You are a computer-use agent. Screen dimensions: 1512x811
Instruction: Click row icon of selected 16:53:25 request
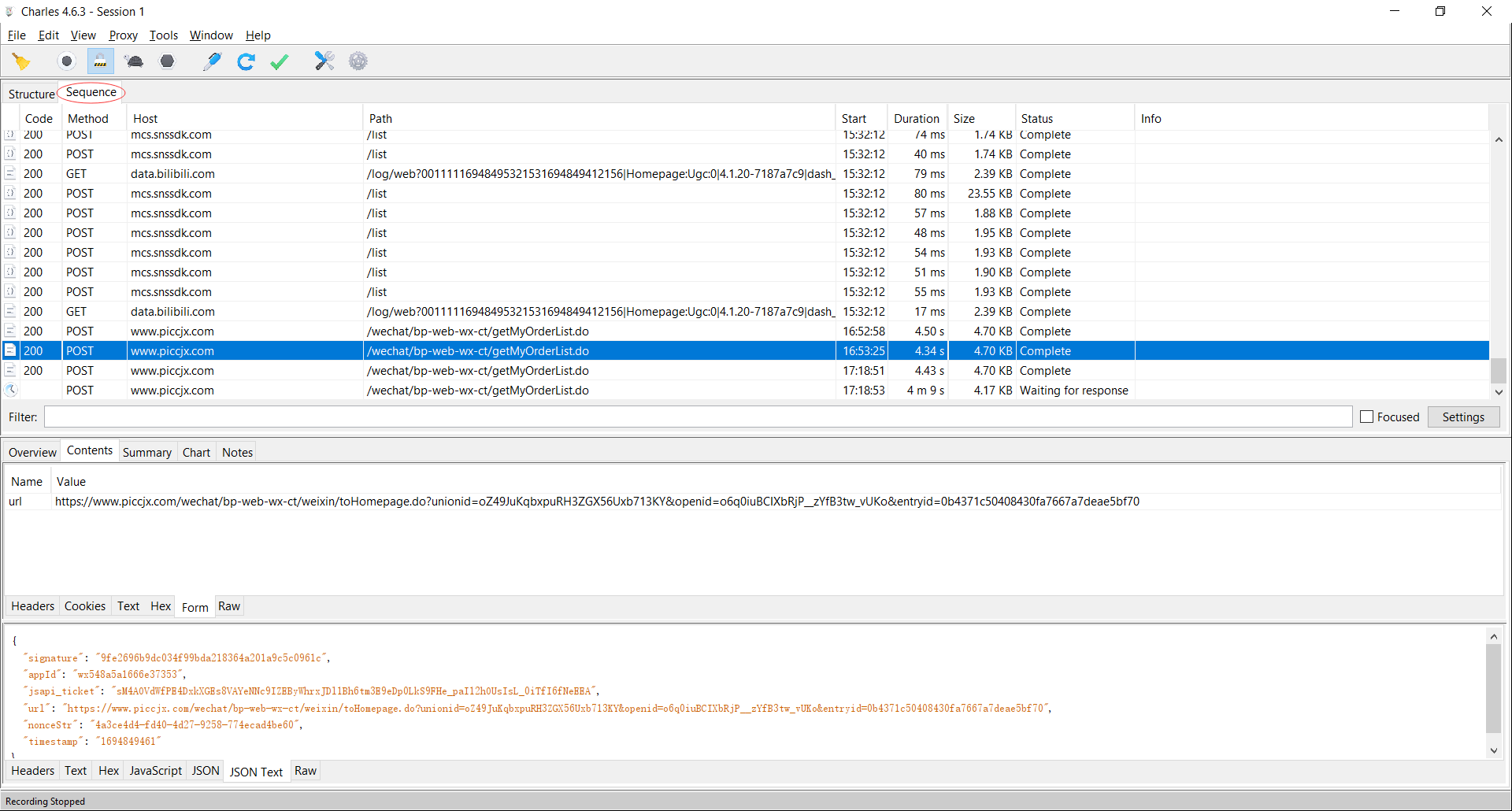(11, 351)
